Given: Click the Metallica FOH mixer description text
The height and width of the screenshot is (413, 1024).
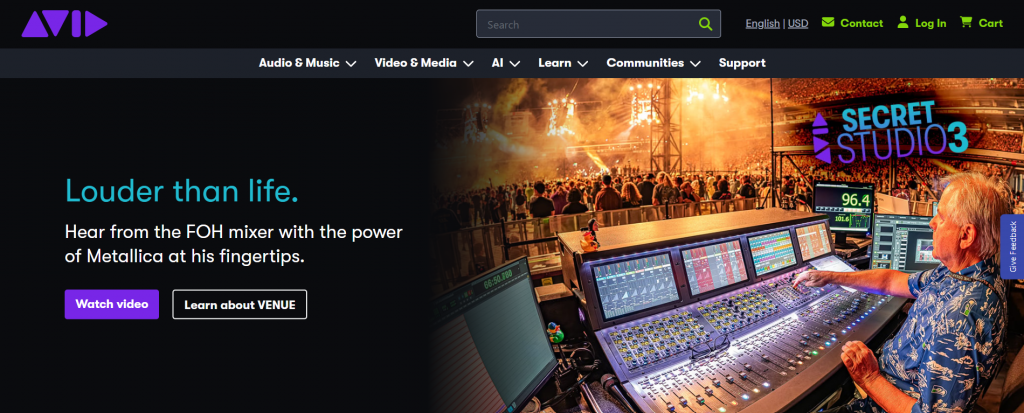Looking at the screenshot, I should 234,244.
